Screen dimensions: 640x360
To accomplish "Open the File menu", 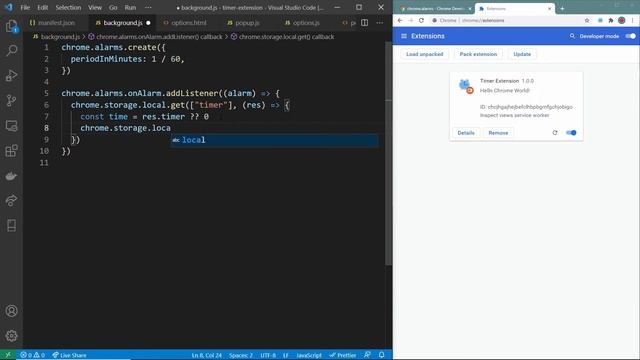I will tap(25, 7).
